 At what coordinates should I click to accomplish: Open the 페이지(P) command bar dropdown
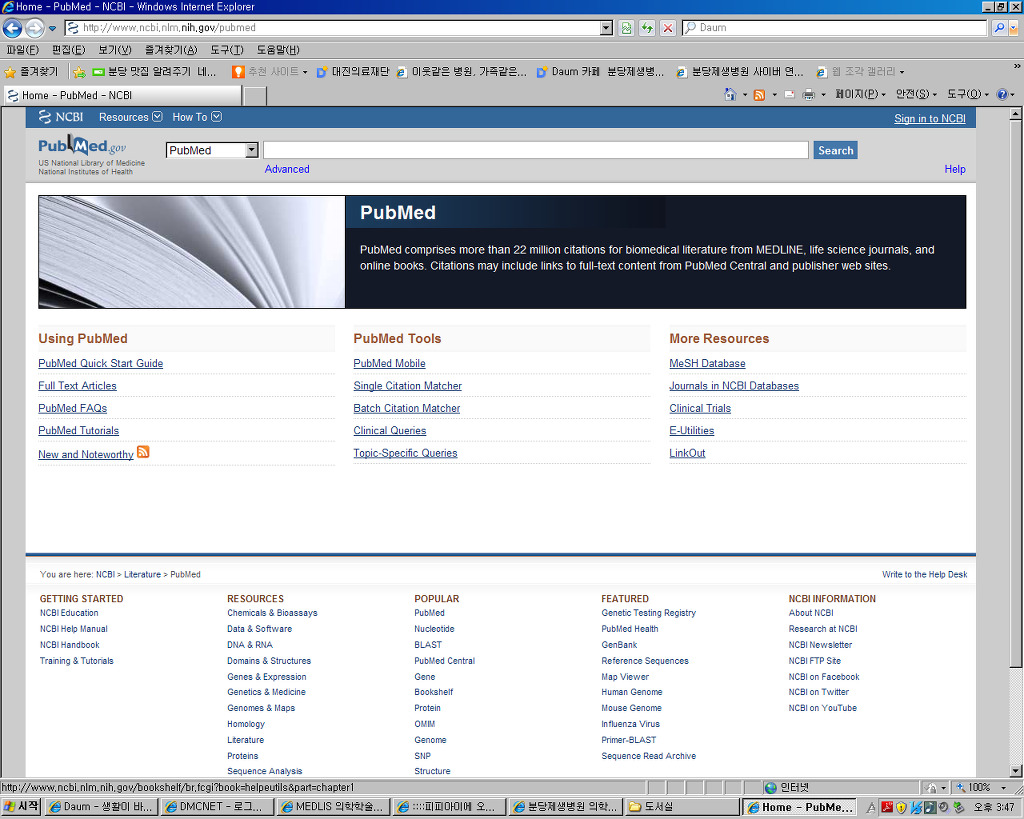(860, 95)
